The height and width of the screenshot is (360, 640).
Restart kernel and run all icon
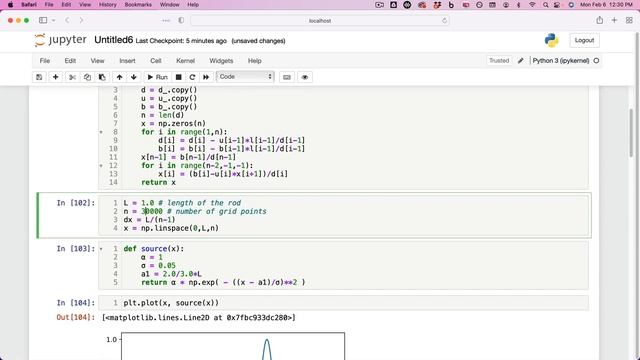point(206,77)
